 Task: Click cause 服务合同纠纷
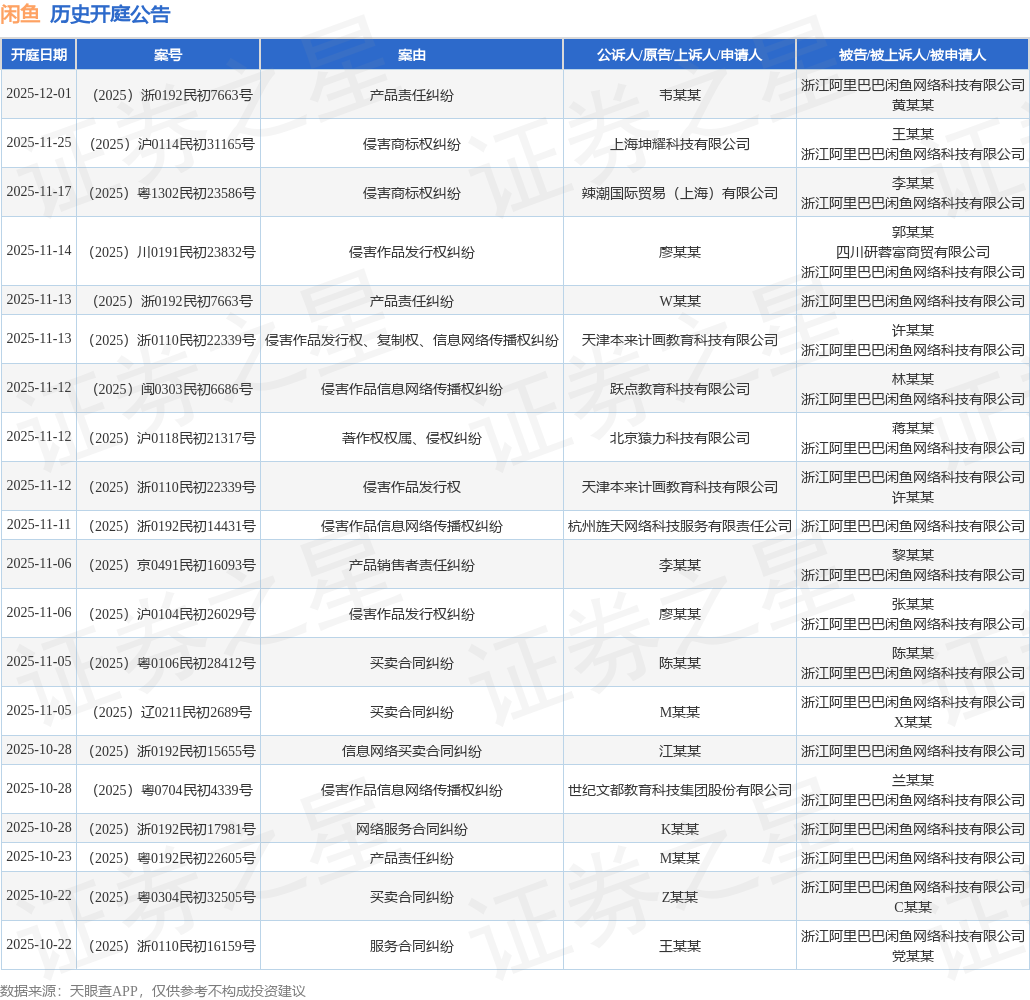[x=411, y=946]
